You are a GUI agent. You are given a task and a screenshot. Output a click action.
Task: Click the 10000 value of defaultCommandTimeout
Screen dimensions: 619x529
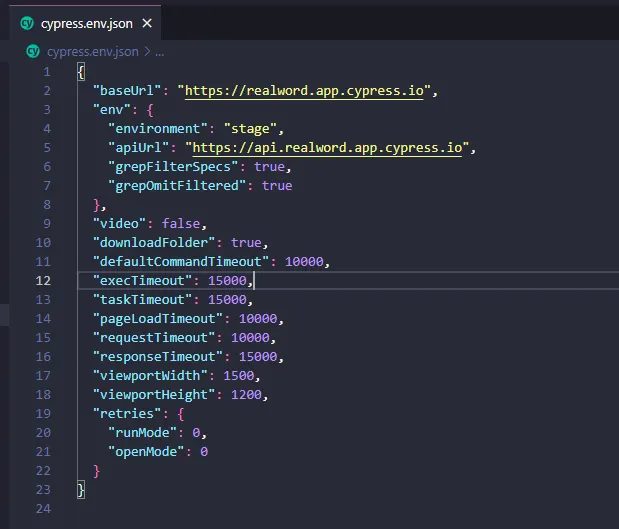point(304,262)
